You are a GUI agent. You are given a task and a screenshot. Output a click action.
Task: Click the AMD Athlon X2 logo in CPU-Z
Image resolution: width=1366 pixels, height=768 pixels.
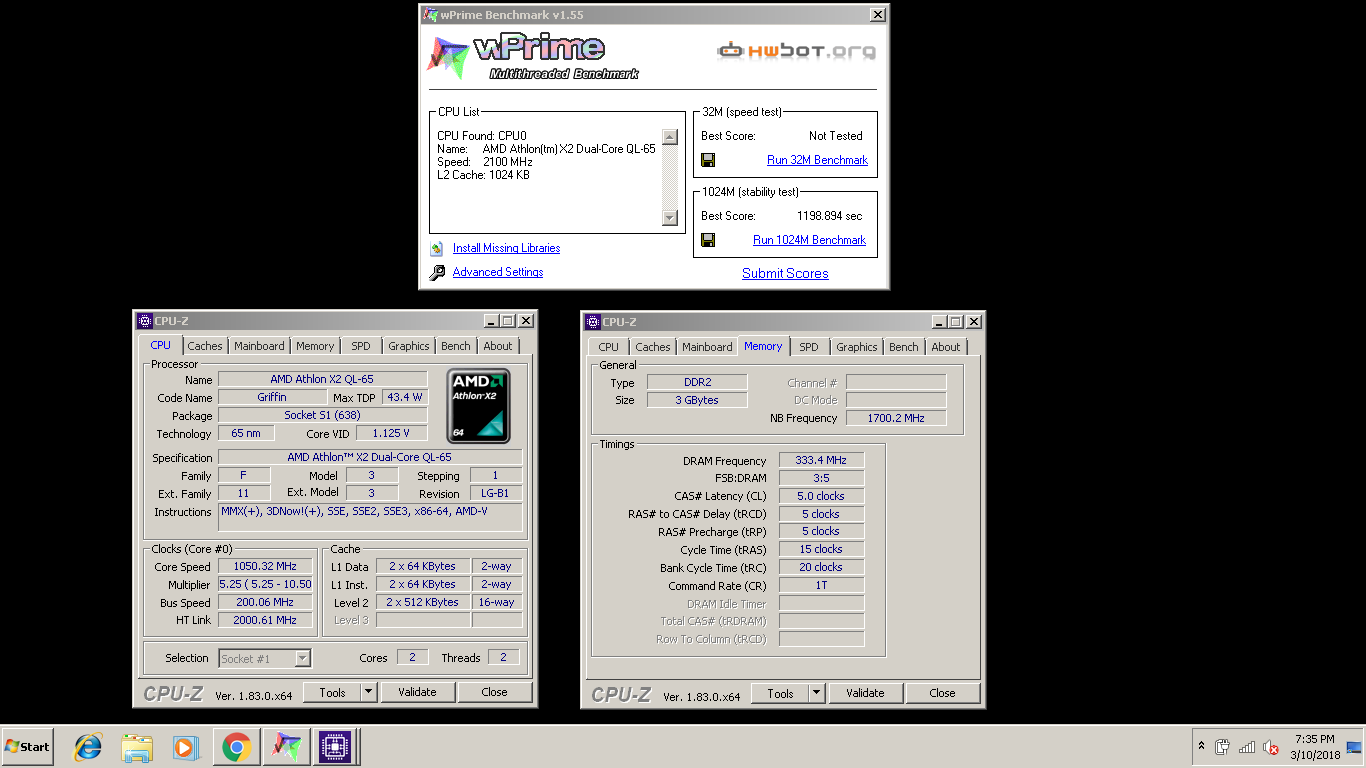point(479,406)
